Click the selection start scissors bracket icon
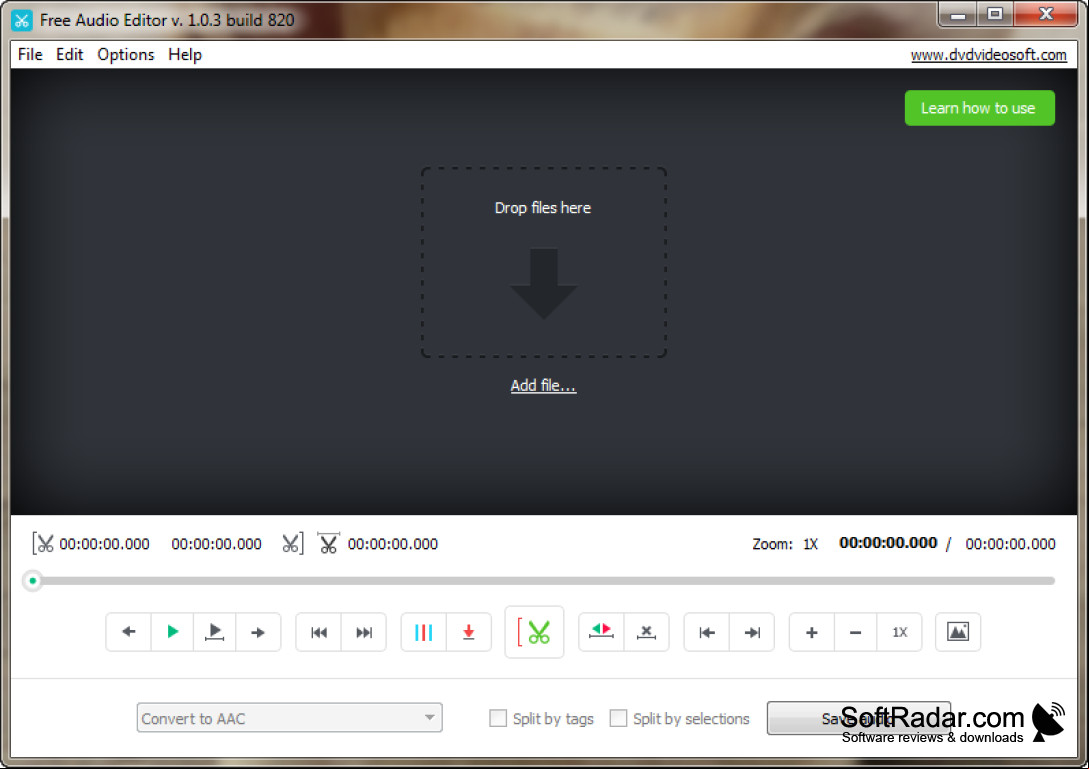1089x769 pixels. (x=43, y=543)
